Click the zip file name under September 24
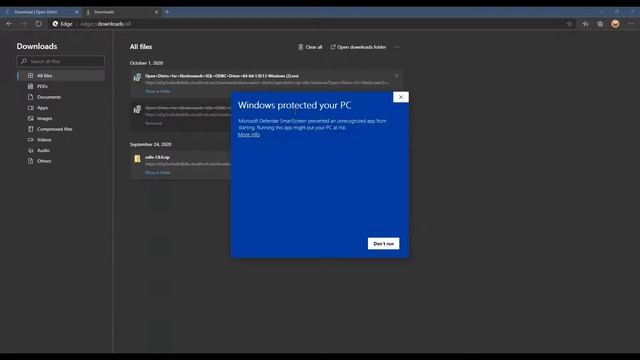 click(157, 157)
